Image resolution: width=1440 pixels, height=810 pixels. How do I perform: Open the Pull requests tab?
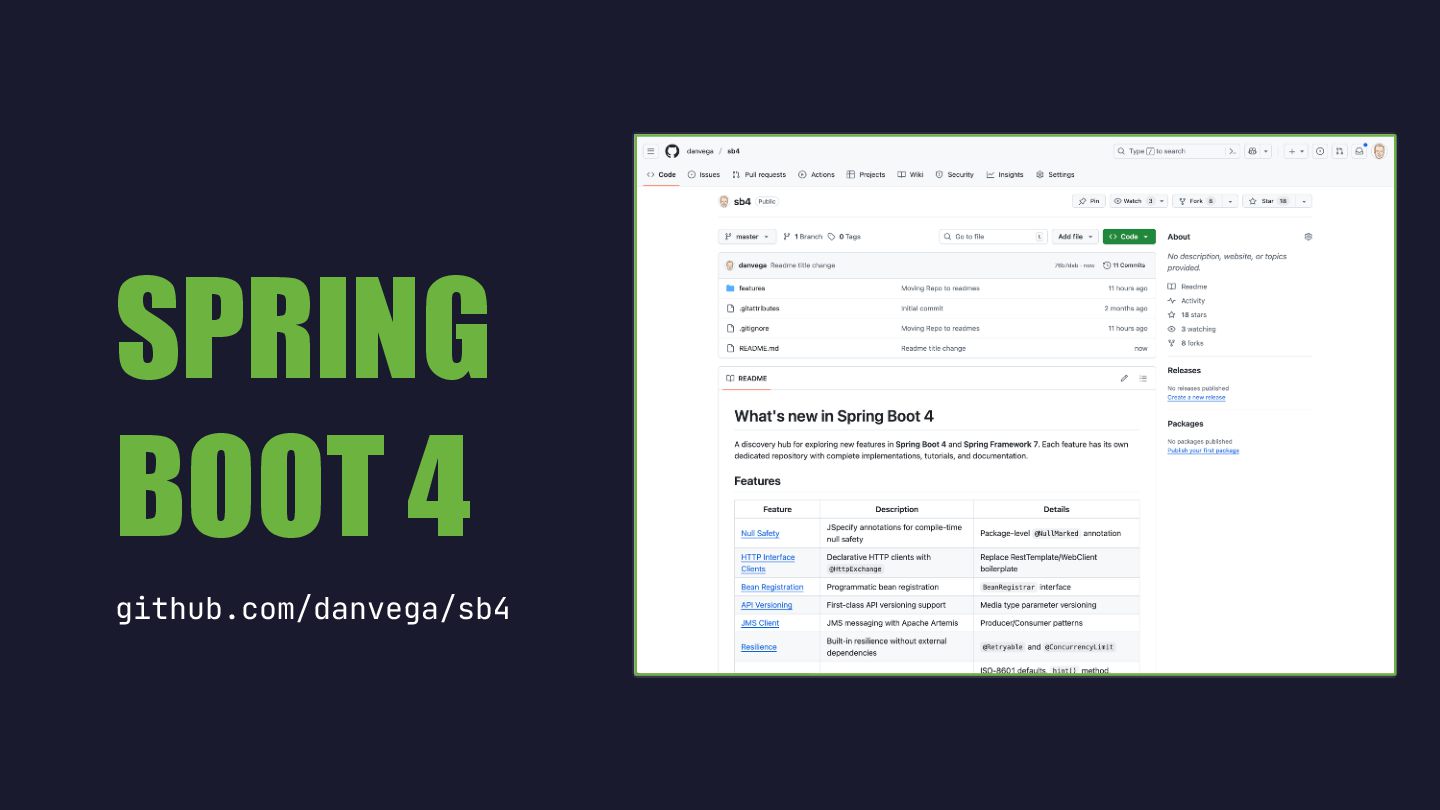tap(759, 175)
